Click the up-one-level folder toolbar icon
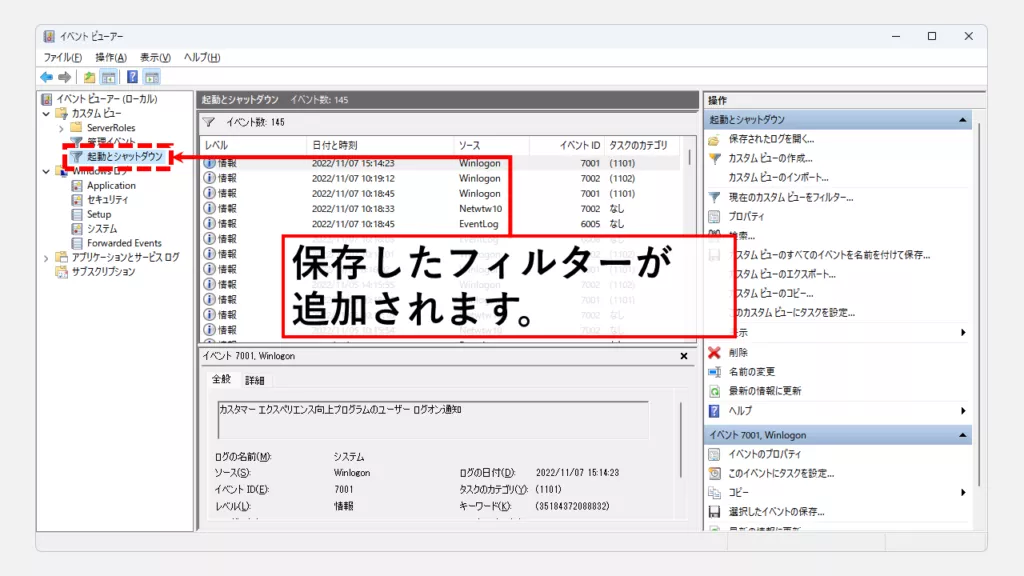1024x576 pixels. pyautogui.click(x=90, y=77)
